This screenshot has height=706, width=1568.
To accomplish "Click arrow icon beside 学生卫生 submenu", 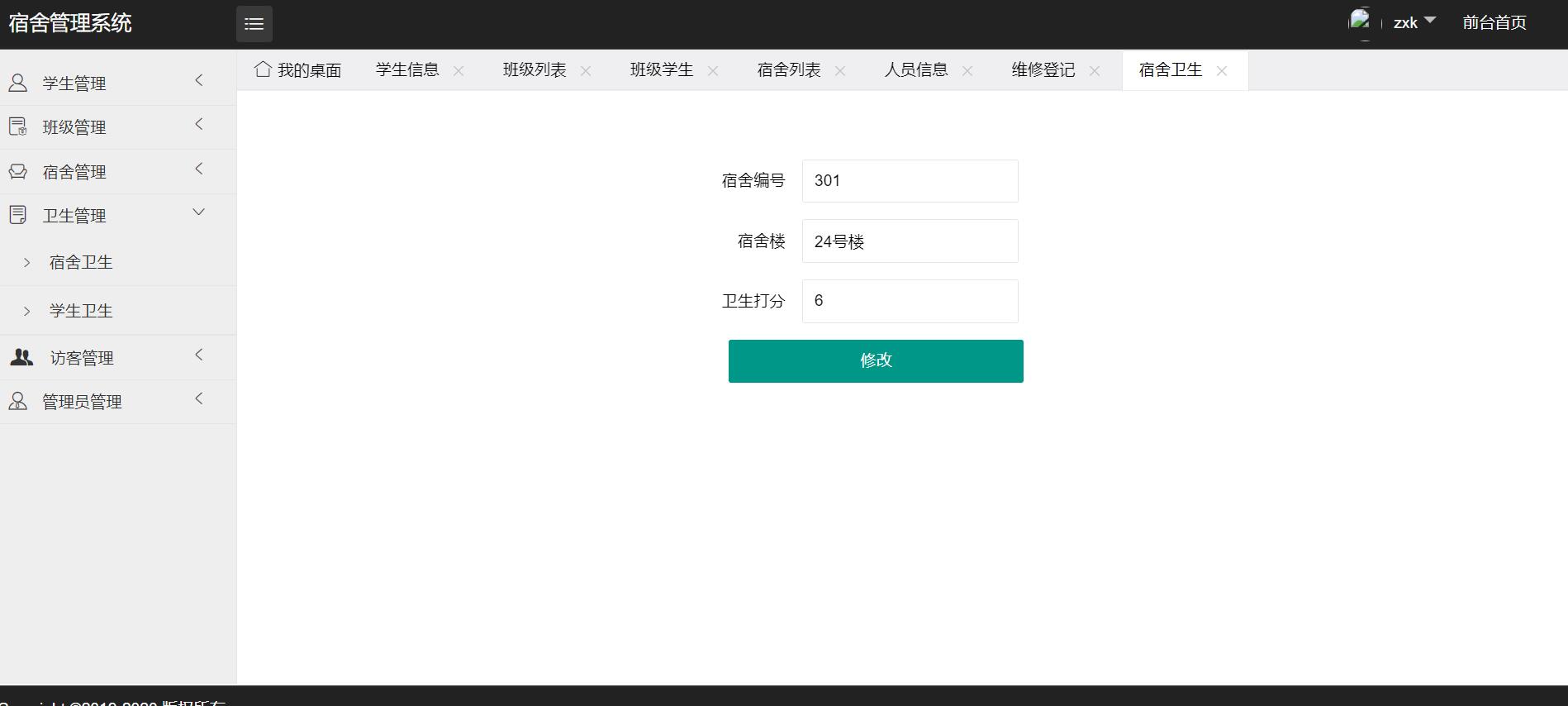I will click(27, 311).
